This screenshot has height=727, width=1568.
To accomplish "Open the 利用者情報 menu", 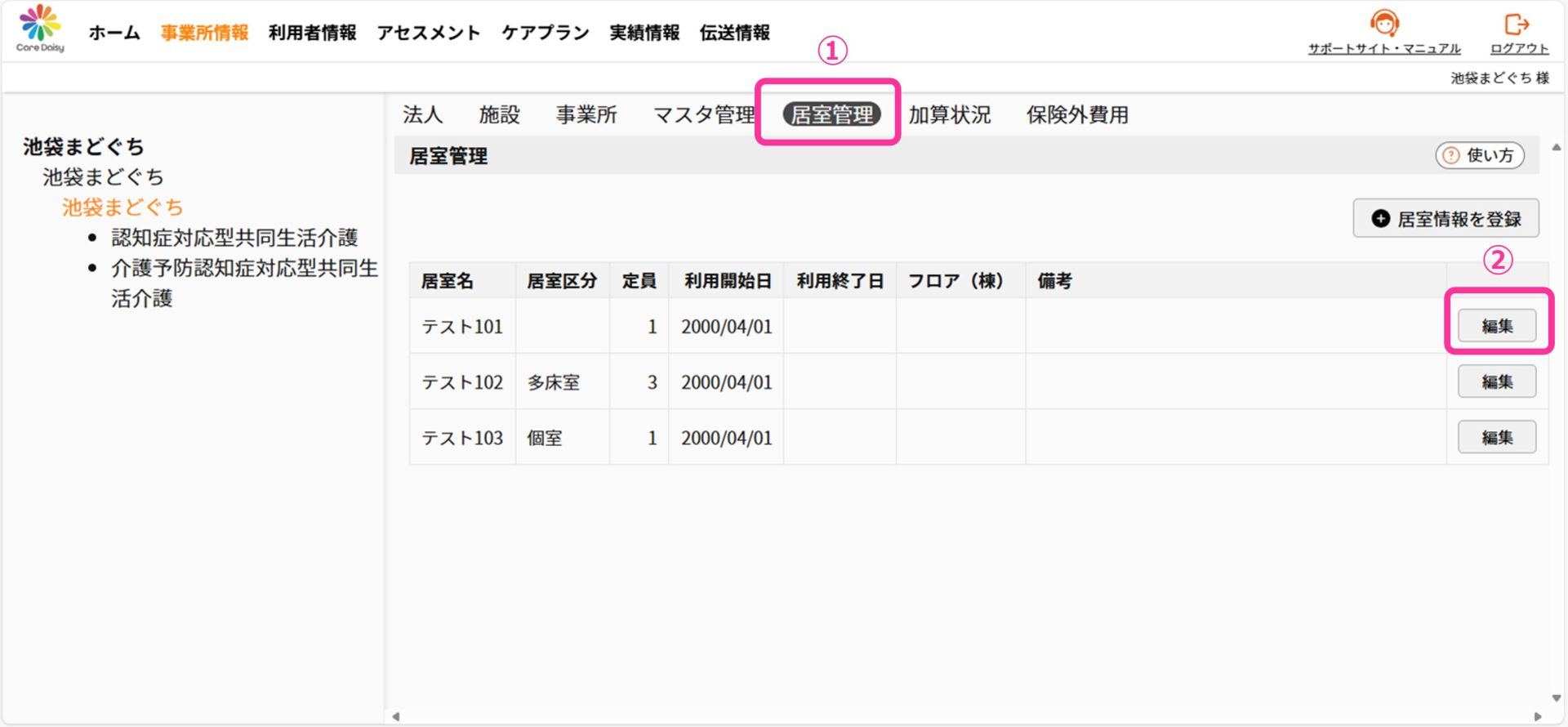I will [x=312, y=33].
